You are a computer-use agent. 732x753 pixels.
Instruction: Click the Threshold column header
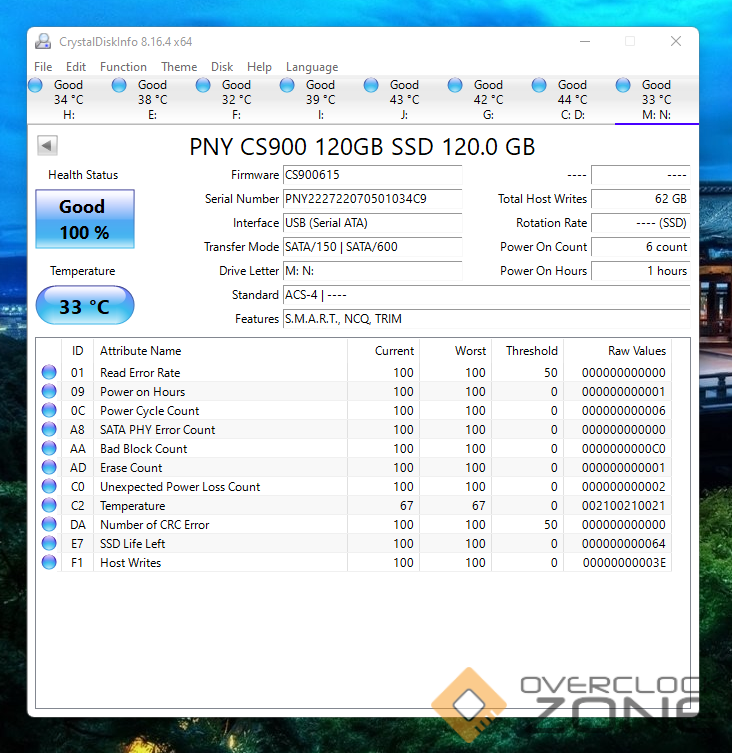point(527,351)
